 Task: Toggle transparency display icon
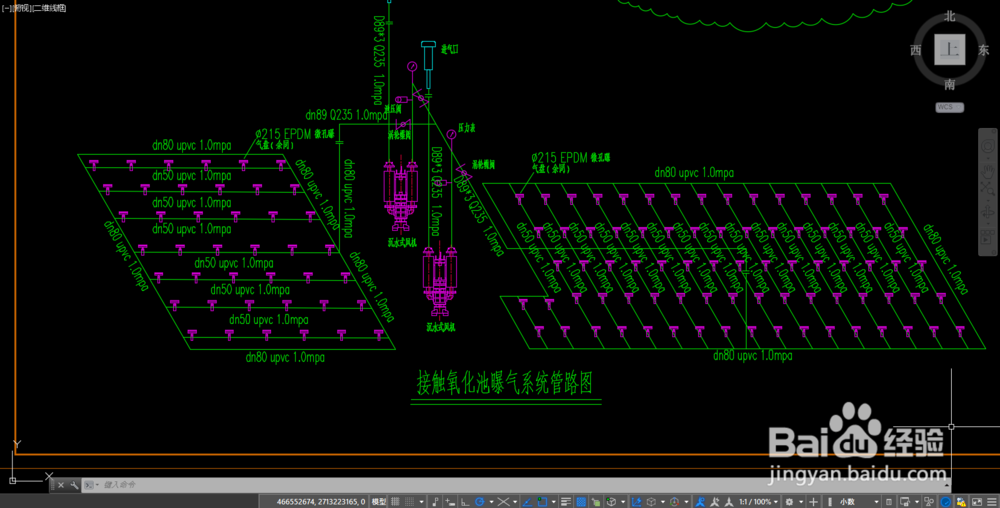point(581,502)
